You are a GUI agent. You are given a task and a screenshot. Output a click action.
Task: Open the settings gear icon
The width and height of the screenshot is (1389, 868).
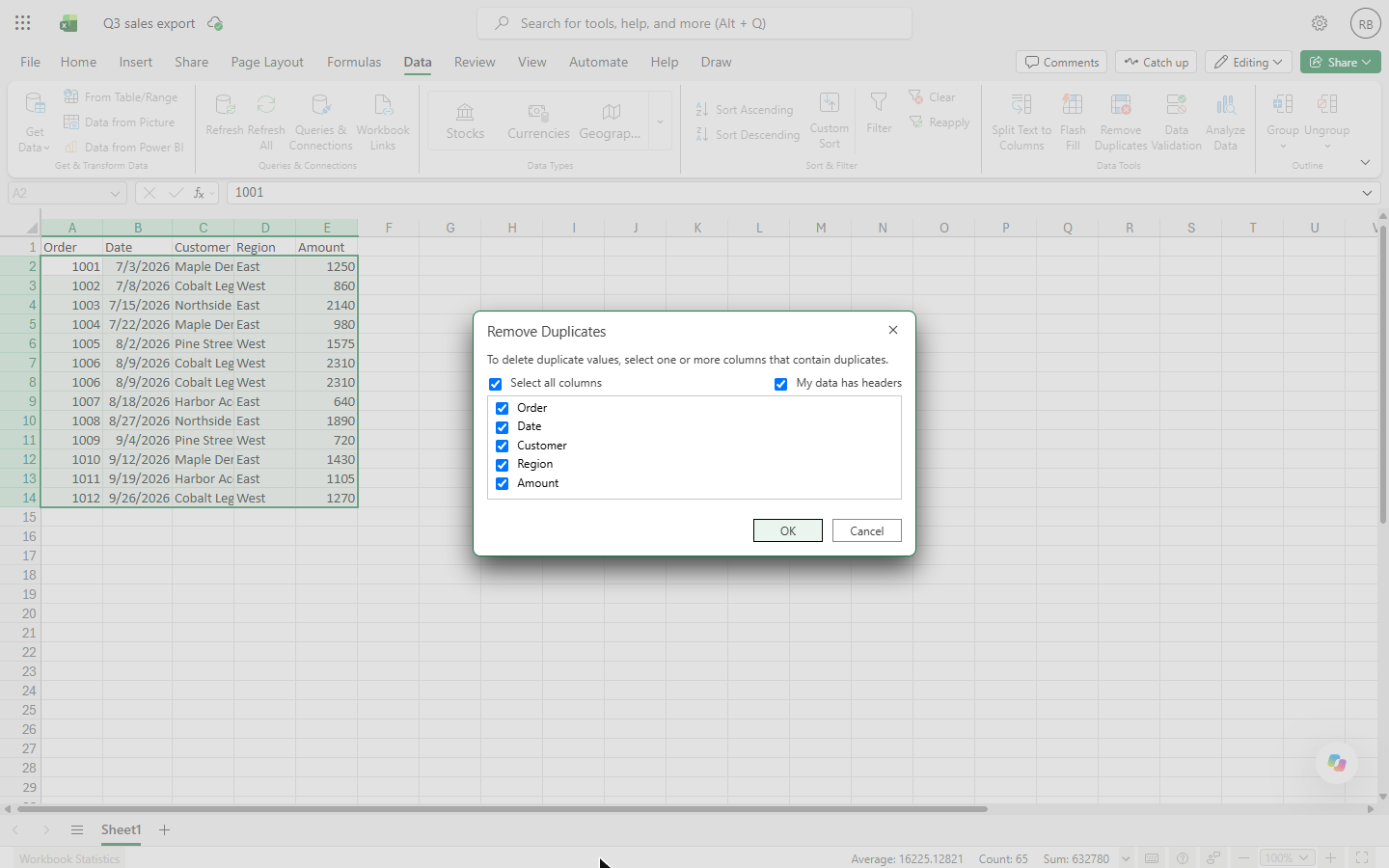point(1319,23)
